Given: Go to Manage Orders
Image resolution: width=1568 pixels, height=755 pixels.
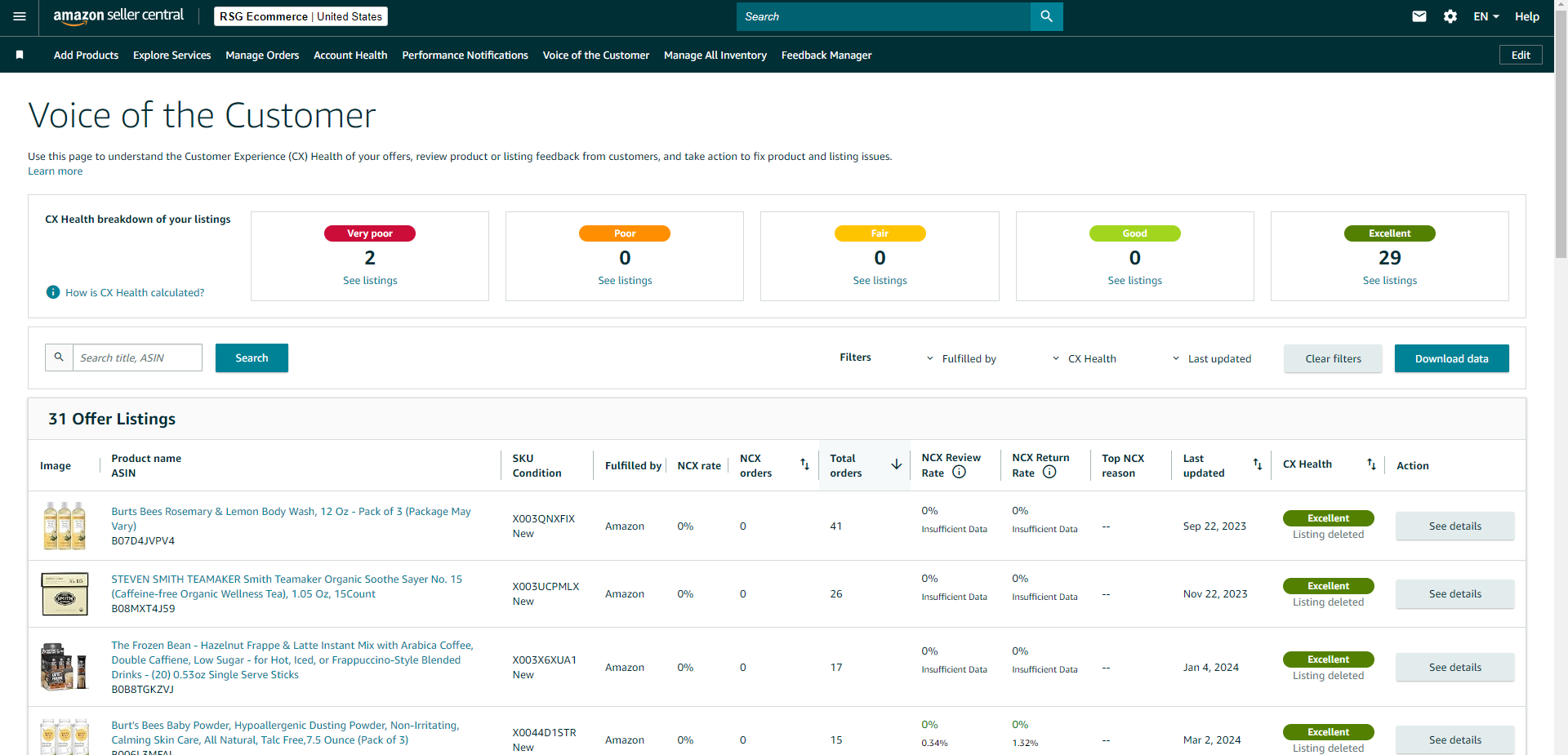Looking at the screenshot, I should pyautogui.click(x=262, y=55).
